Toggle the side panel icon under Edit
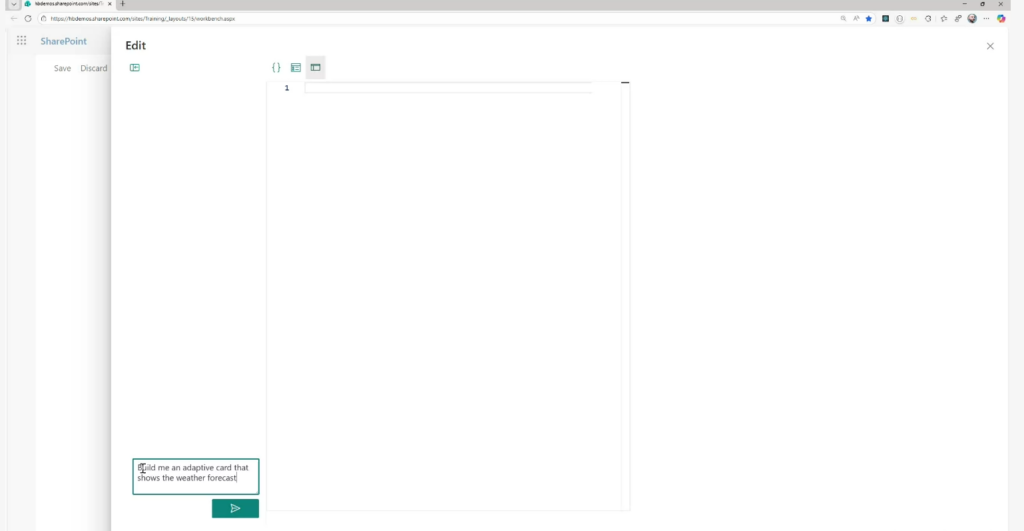Image resolution: width=1024 pixels, height=531 pixels. (x=135, y=68)
